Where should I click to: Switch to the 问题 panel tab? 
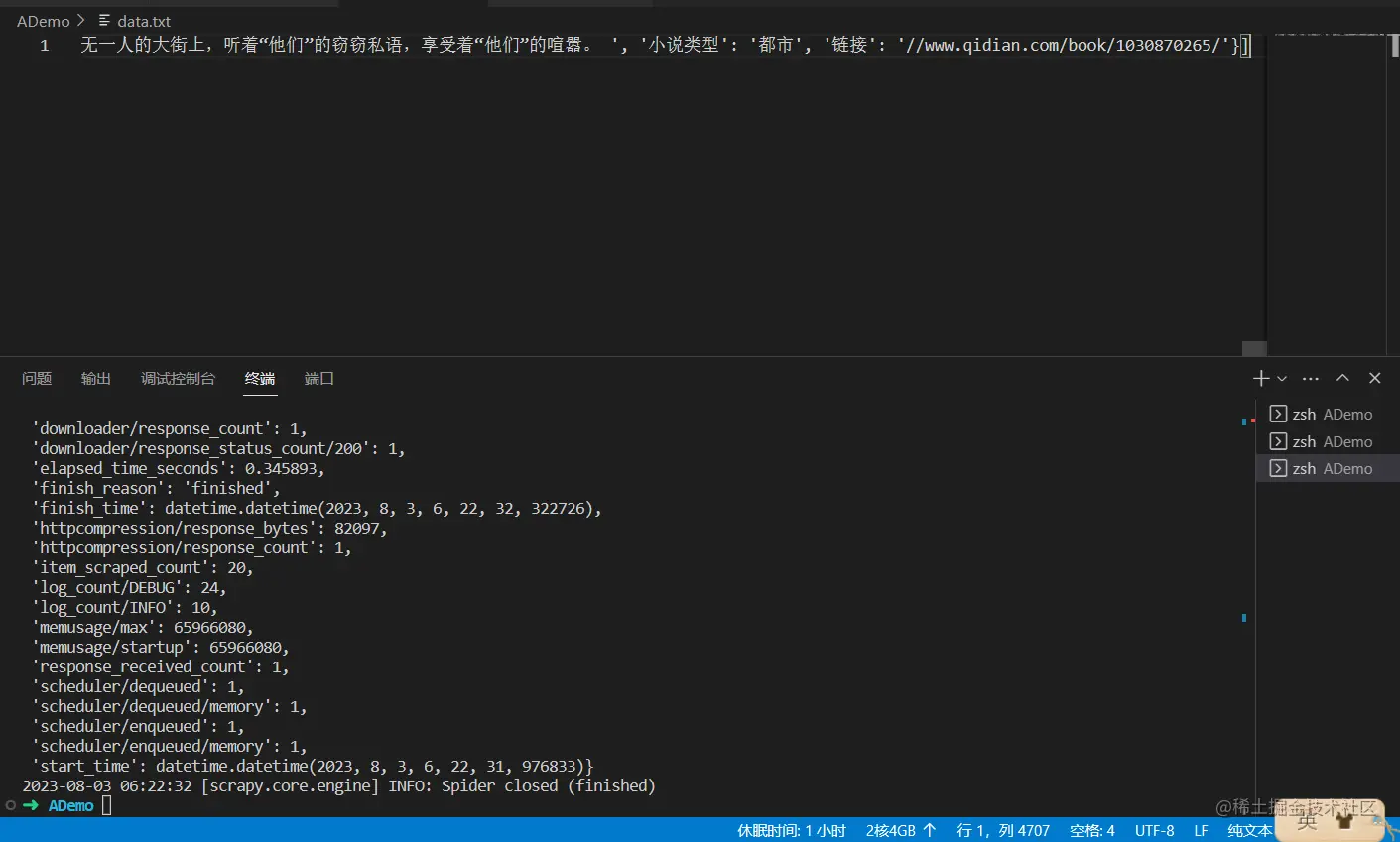(37, 379)
